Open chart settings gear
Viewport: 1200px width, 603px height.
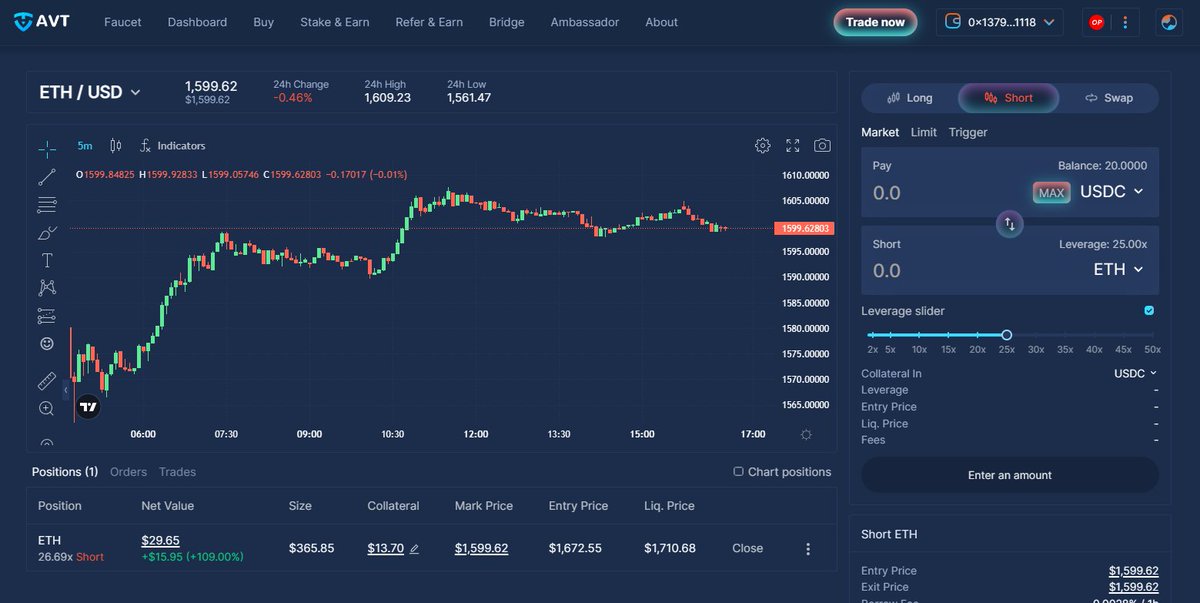tap(762, 146)
